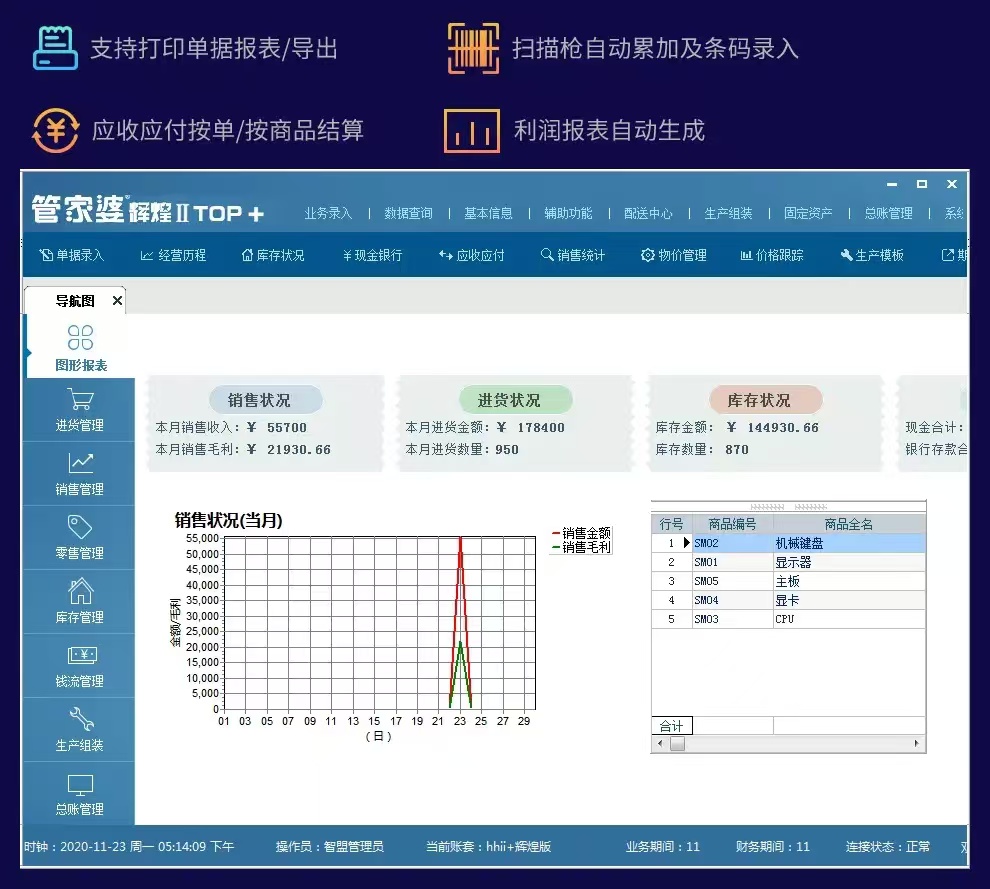Image resolution: width=990 pixels, height=889 pixels.
Task: Click the 进货状况 summary button
Action: [509, 400]
